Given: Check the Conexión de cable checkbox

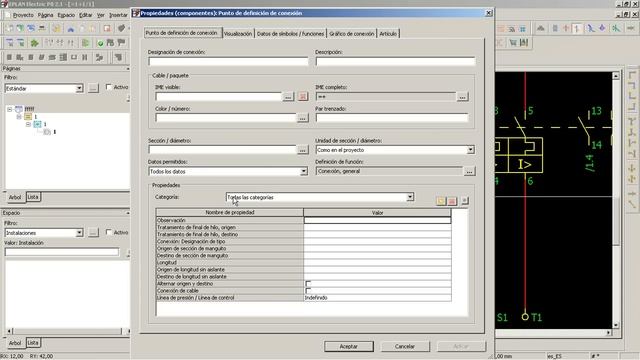Looking at the screenshot, I should (308, 291).
